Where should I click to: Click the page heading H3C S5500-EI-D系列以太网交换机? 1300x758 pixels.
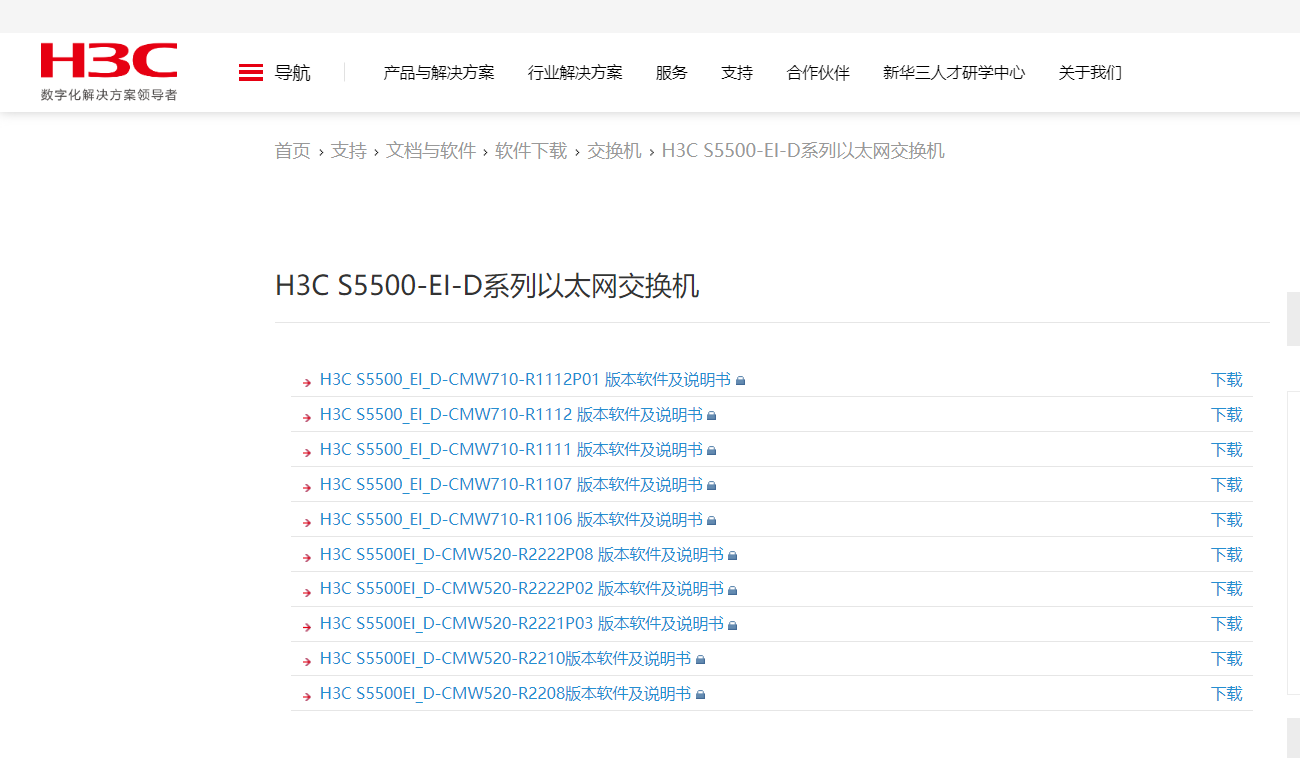pos(487,286)
